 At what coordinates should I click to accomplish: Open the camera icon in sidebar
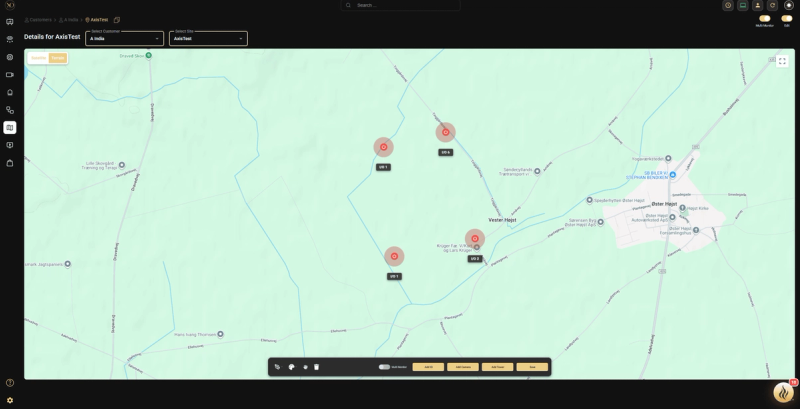(10, 74)
